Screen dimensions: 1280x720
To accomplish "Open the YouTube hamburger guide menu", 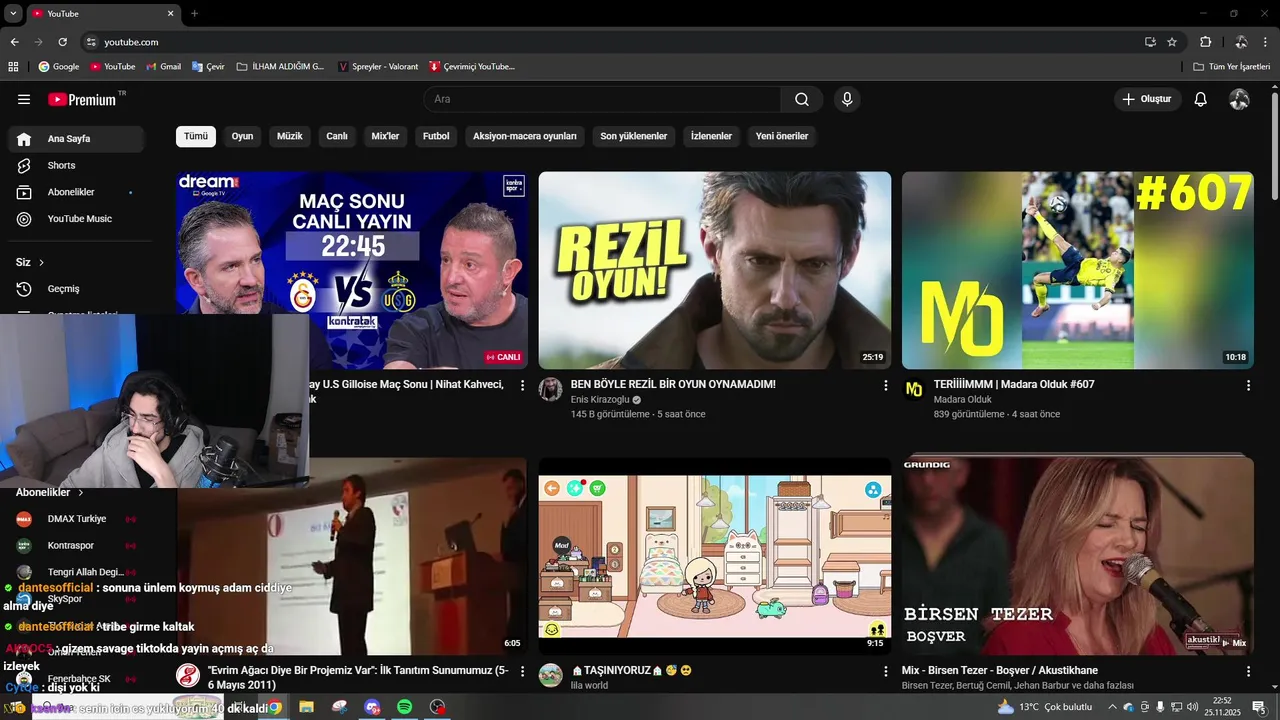I will [24, 99].
